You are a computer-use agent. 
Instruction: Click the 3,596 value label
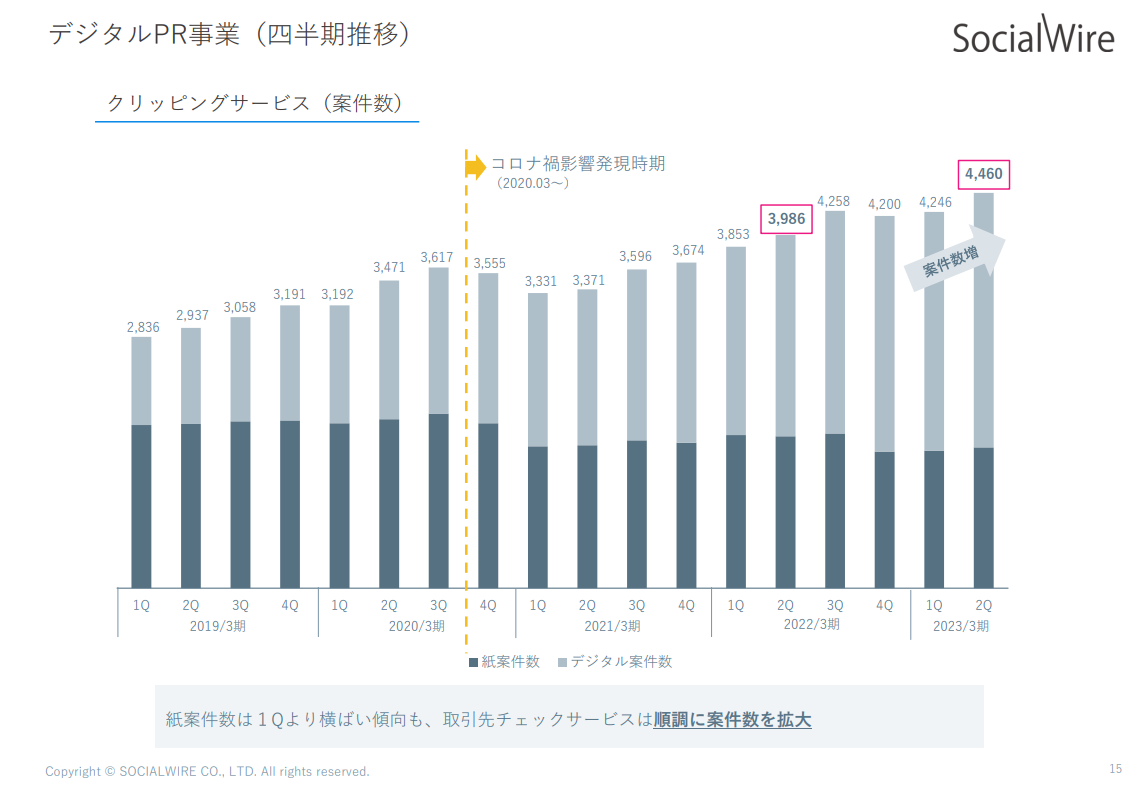point(635,256)
